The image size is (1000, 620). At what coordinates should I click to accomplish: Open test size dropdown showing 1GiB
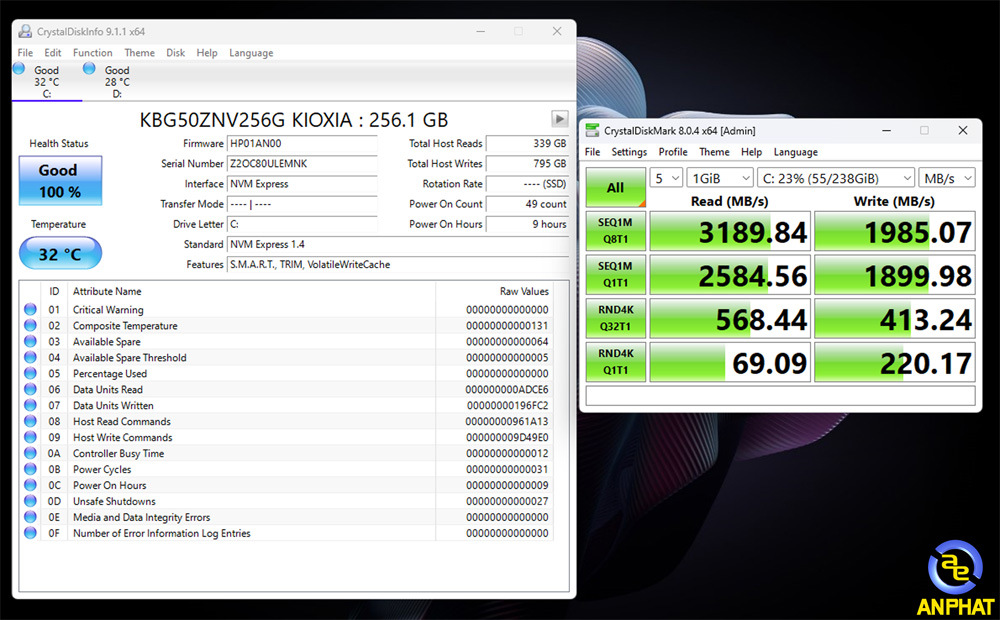pos(720,178)
